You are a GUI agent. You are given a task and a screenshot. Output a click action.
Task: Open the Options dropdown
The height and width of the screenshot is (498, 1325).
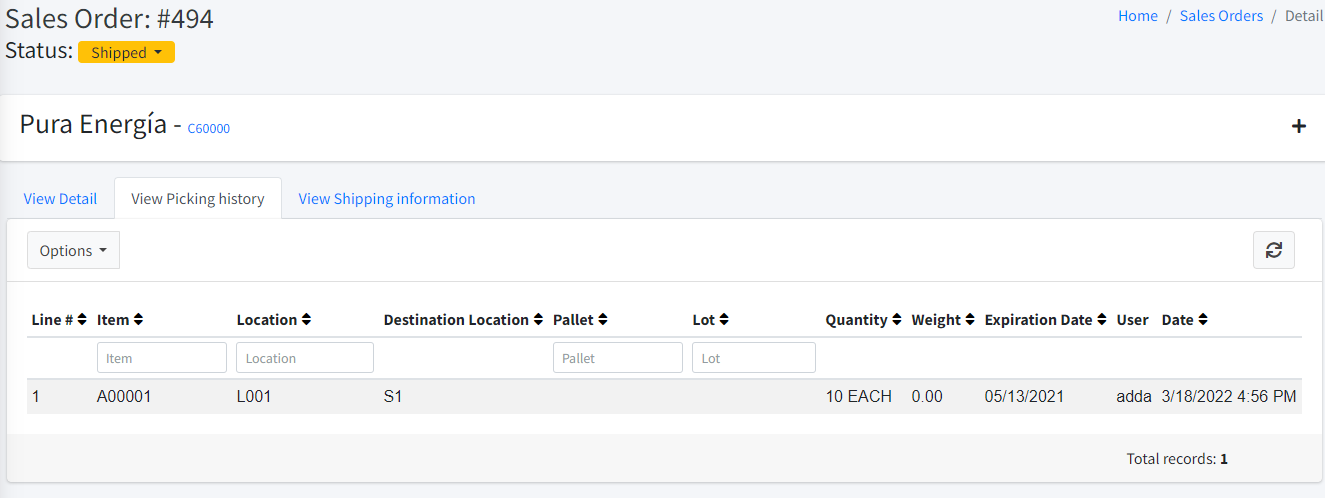point(73,251)
